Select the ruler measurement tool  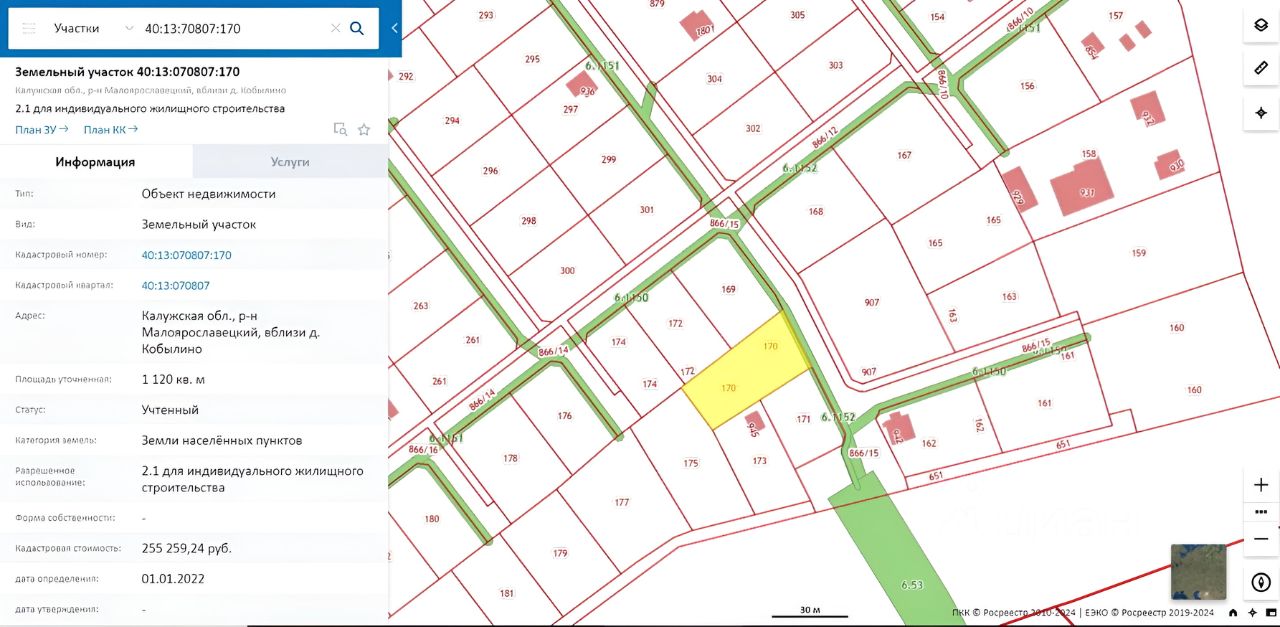click(1261, 68)
